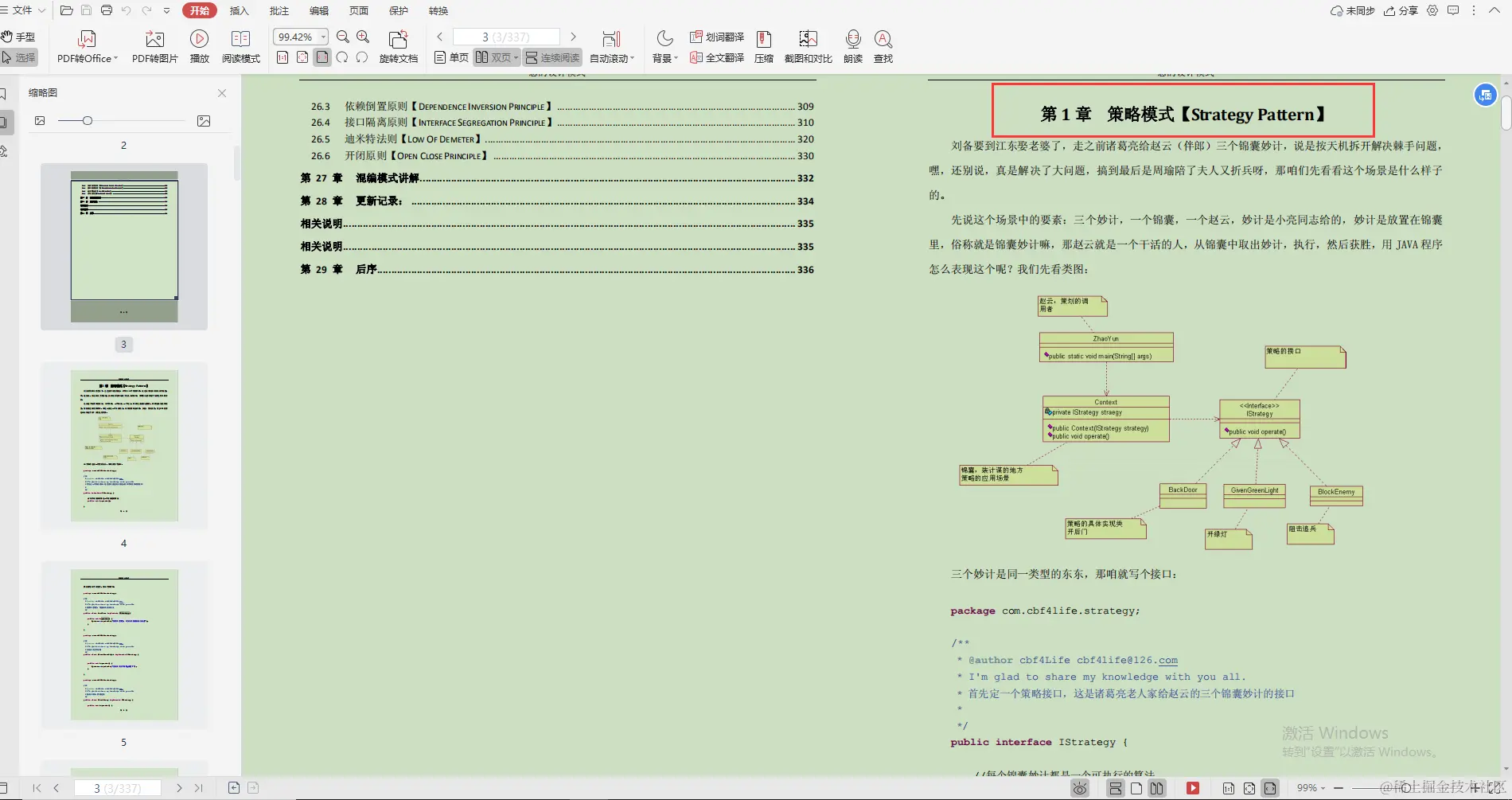Switch to 页面 tab
Image resolution: width=1512 pixels, height=800 pixels.
click(358, 10)
